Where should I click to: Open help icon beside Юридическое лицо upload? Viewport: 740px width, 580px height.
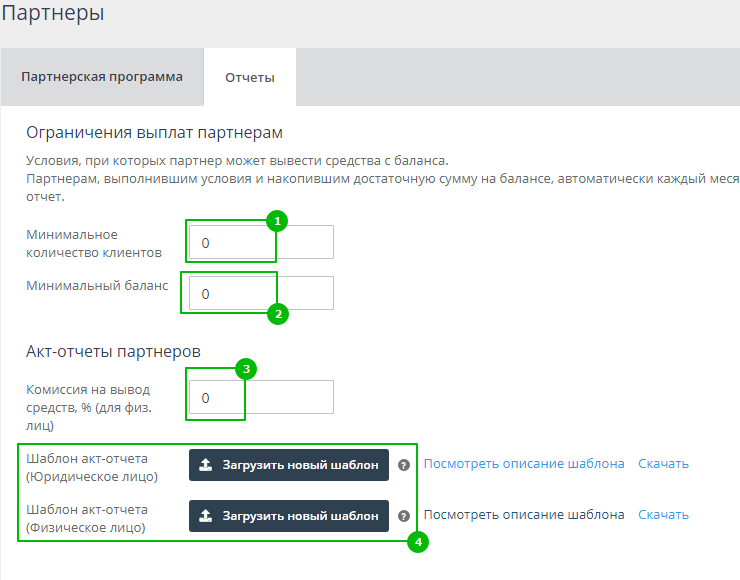pos(404,465)
